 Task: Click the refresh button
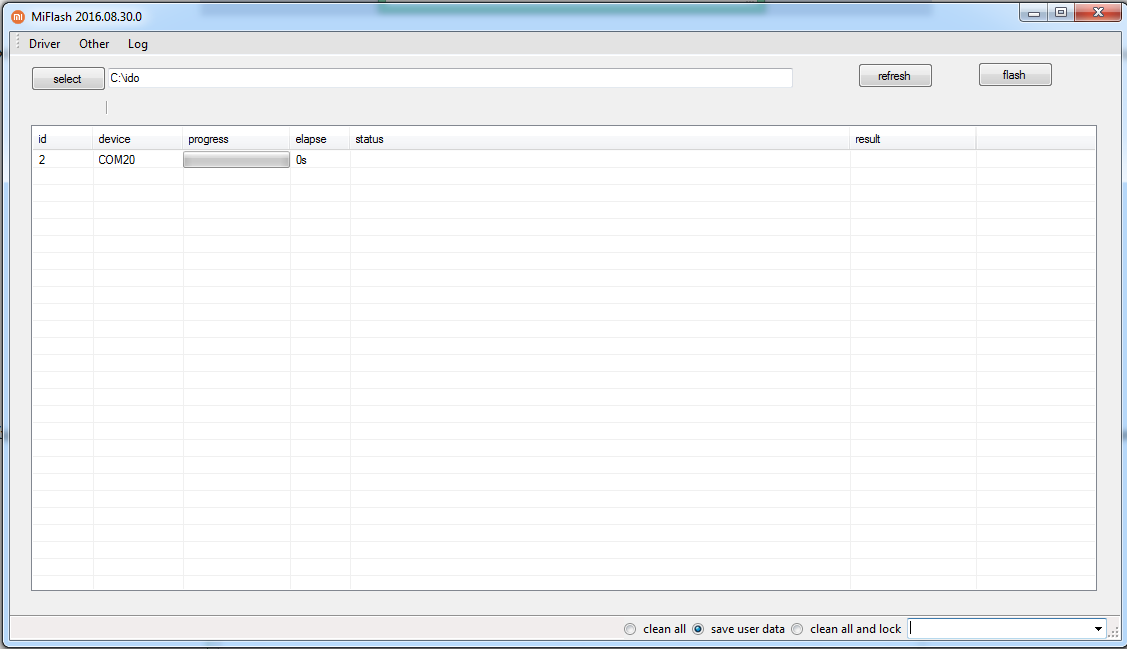click(x=895, y=75)
